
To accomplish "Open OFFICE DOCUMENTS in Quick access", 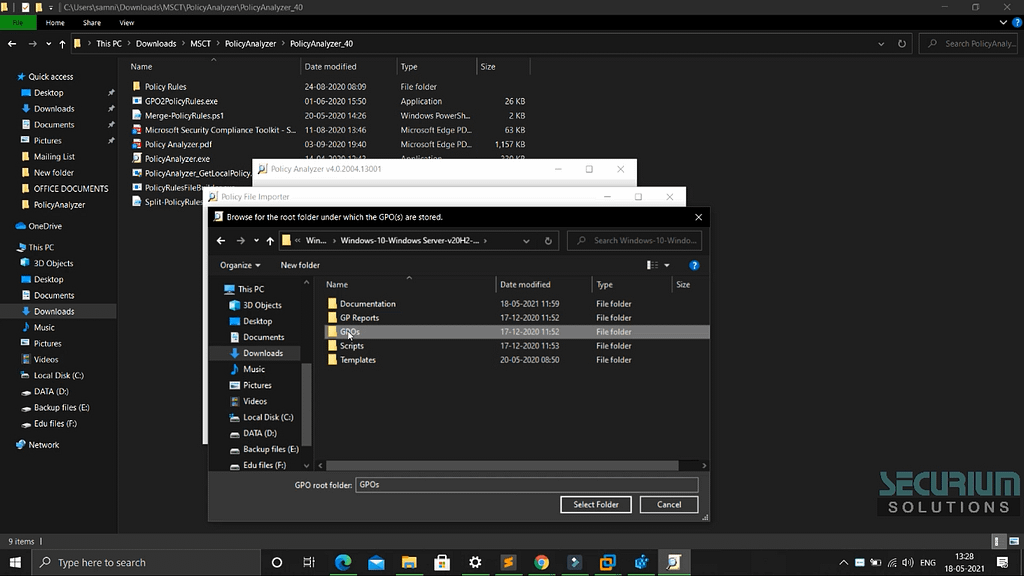I will coord(71,189).
